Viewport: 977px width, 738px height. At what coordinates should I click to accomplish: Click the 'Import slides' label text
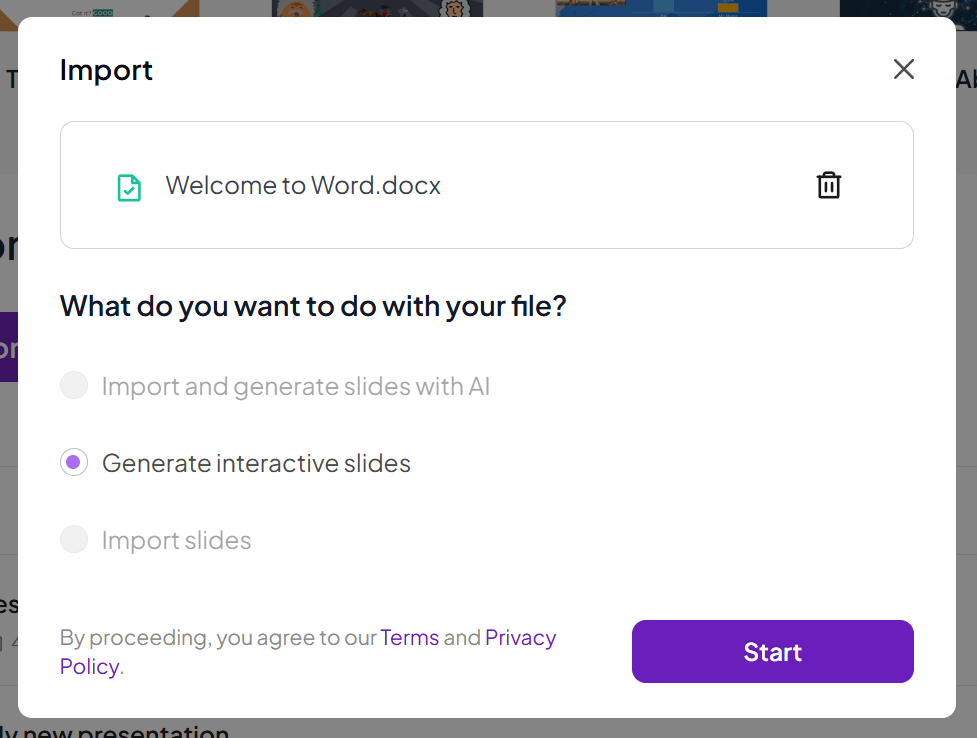(176, 540)
